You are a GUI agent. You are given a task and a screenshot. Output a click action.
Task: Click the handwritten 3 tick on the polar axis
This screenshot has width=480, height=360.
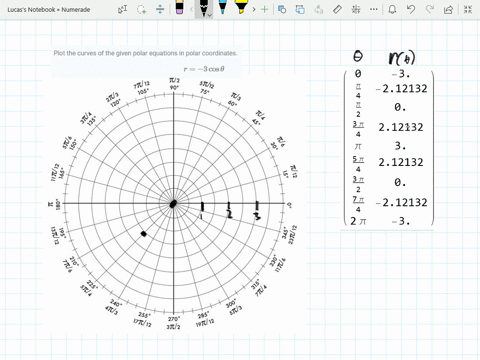[x=257, y=211]
